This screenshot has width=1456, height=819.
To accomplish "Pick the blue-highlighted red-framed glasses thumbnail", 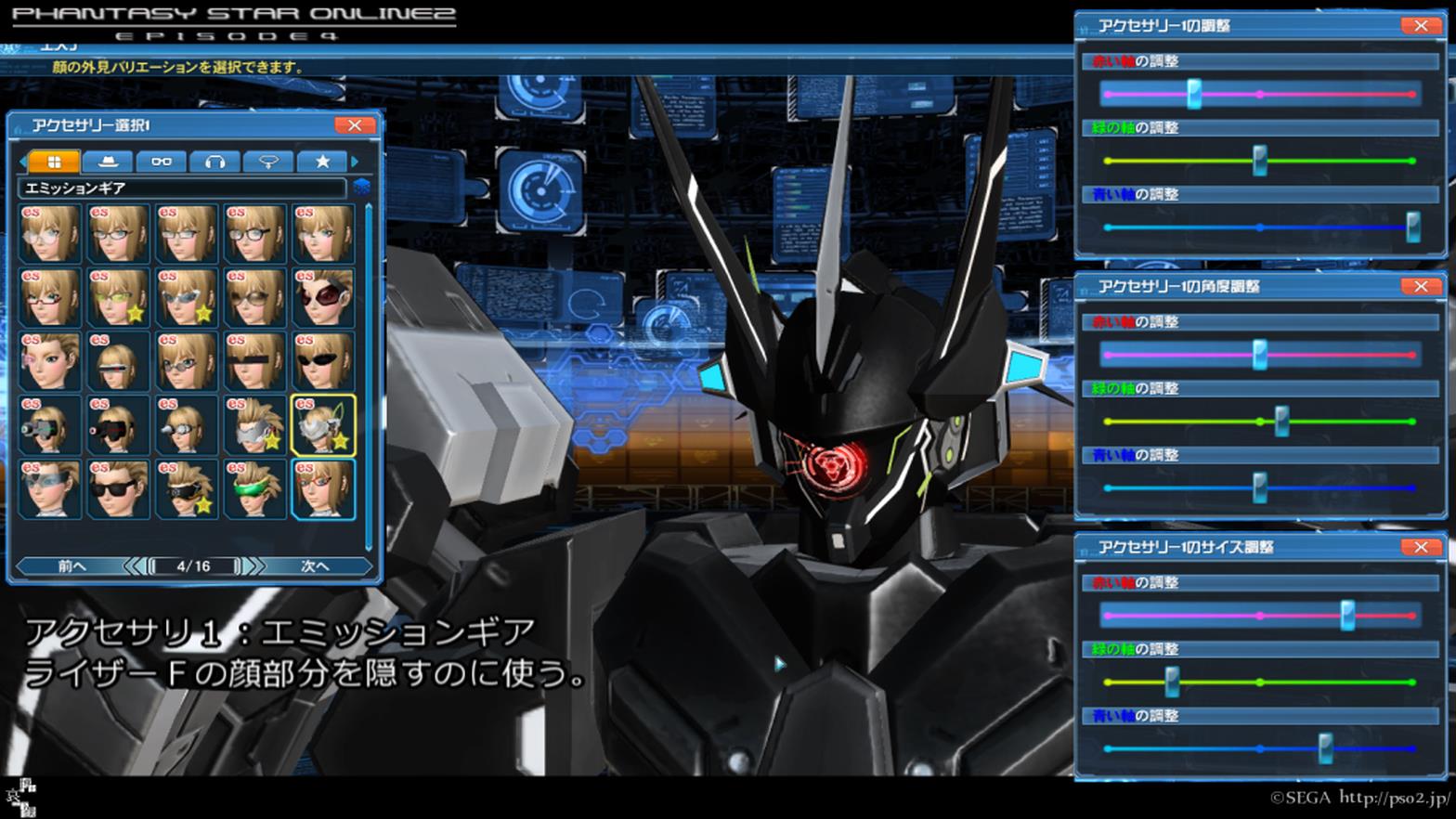I will pyautogui.click(x=323, y=489).
